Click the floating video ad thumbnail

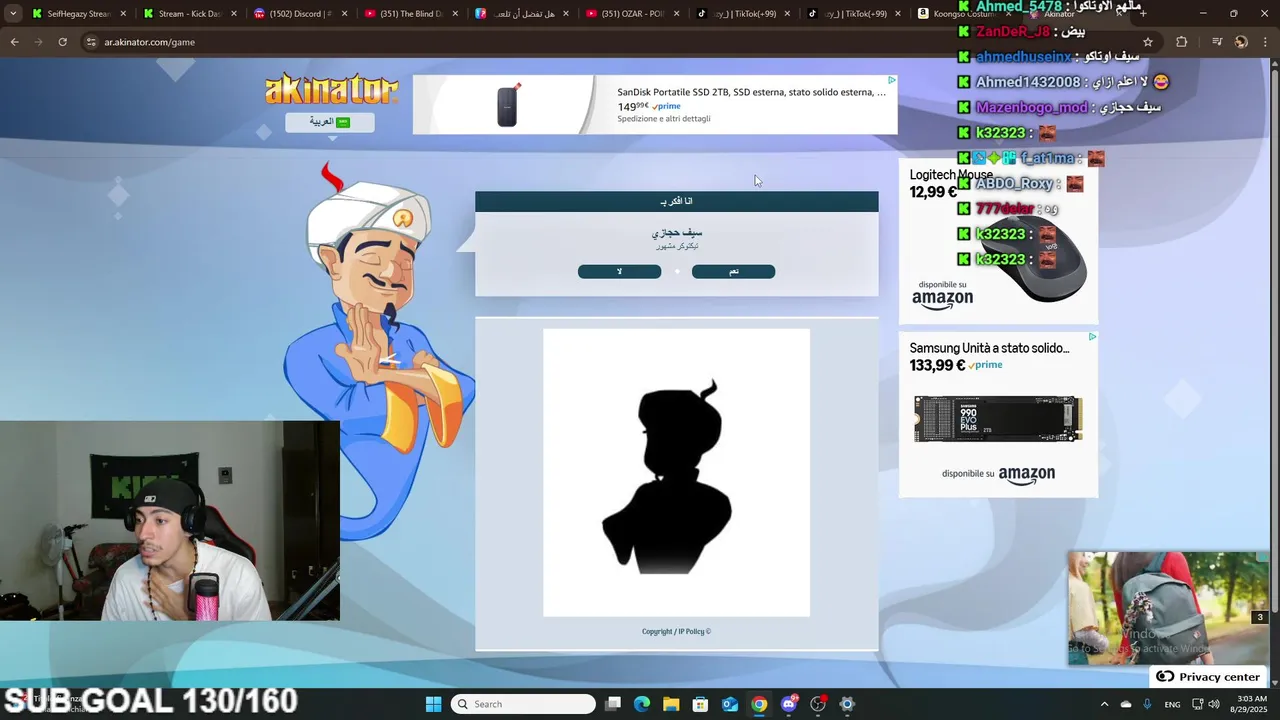click(x=1168, y=608)
